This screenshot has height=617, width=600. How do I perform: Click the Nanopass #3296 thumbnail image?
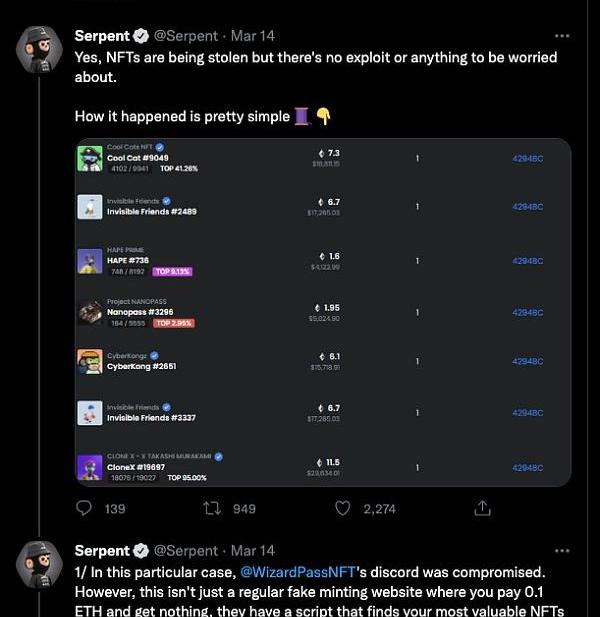point(90,312)
